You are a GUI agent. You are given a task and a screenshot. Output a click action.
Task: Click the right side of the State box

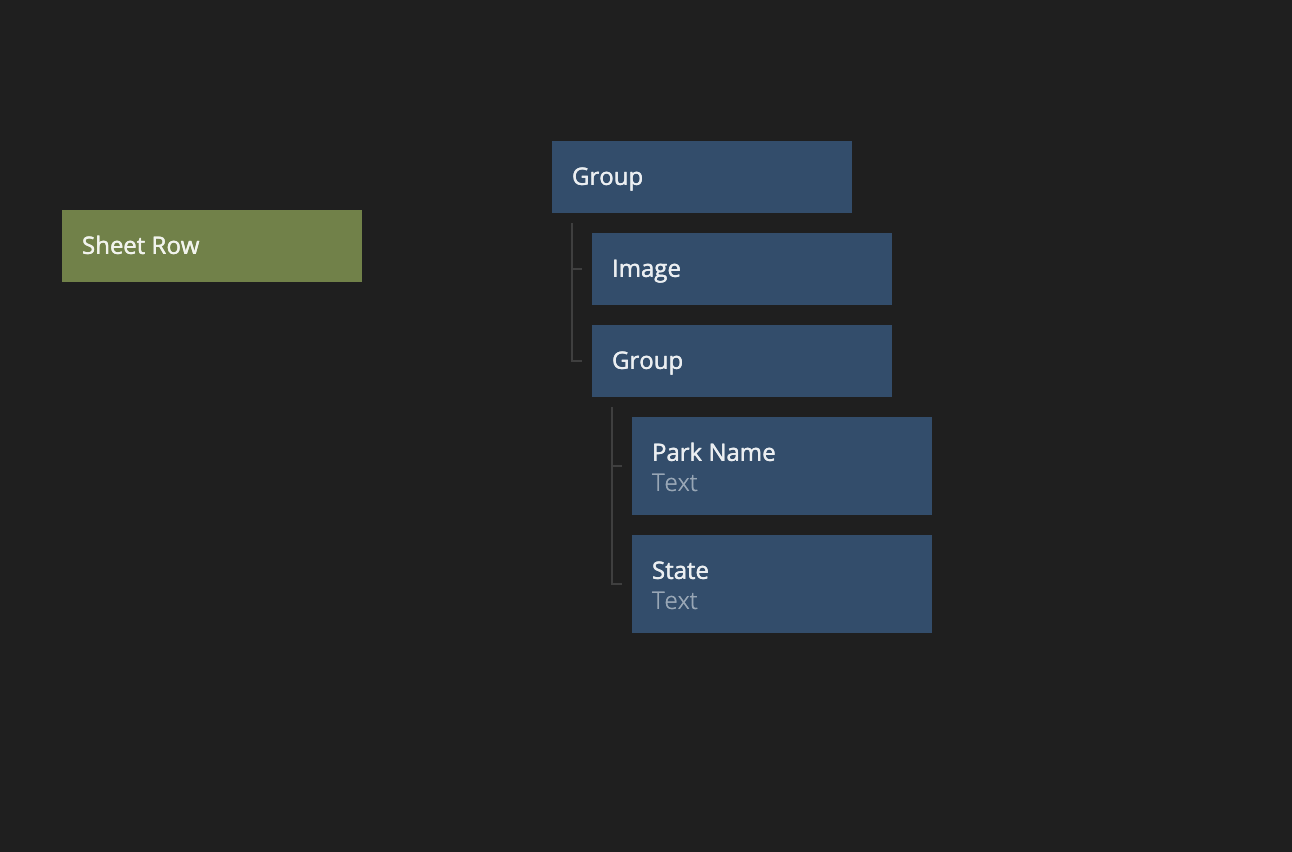coord(910,584)
